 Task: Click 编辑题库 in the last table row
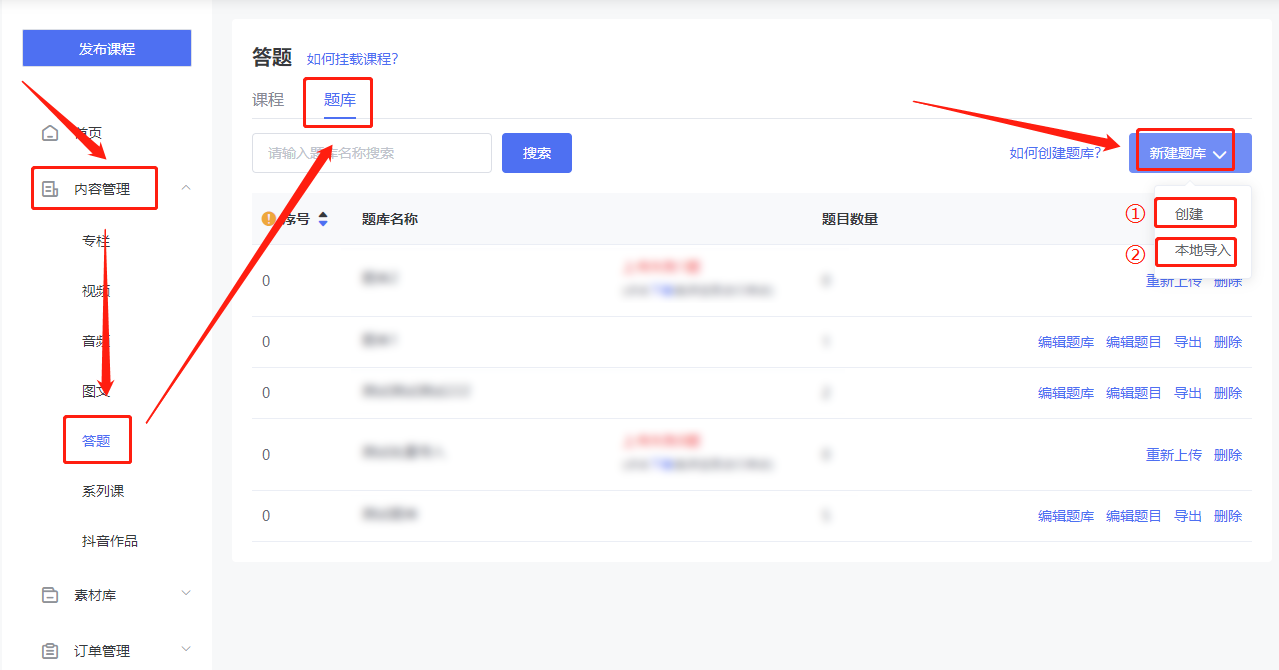[1066, 516]
